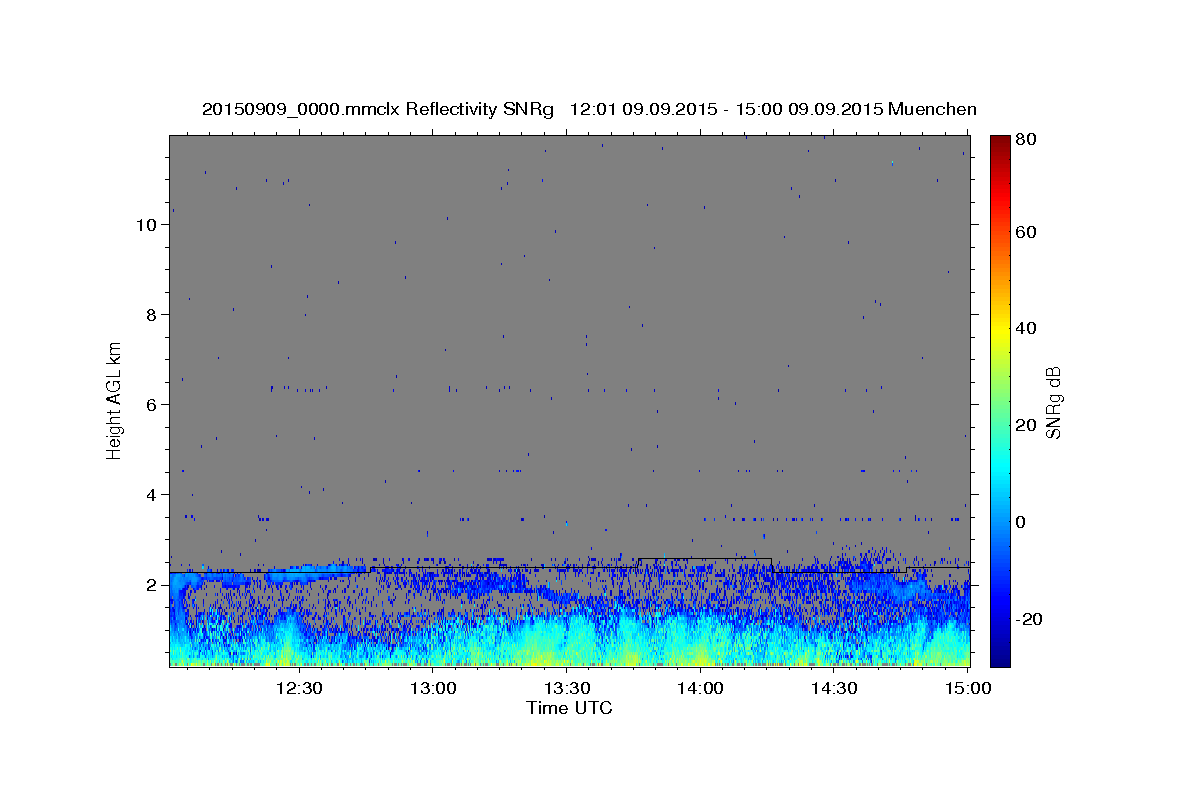
Task: Click the colorbar value -20
Action: pyautogui.click(x=1031, y=619)
